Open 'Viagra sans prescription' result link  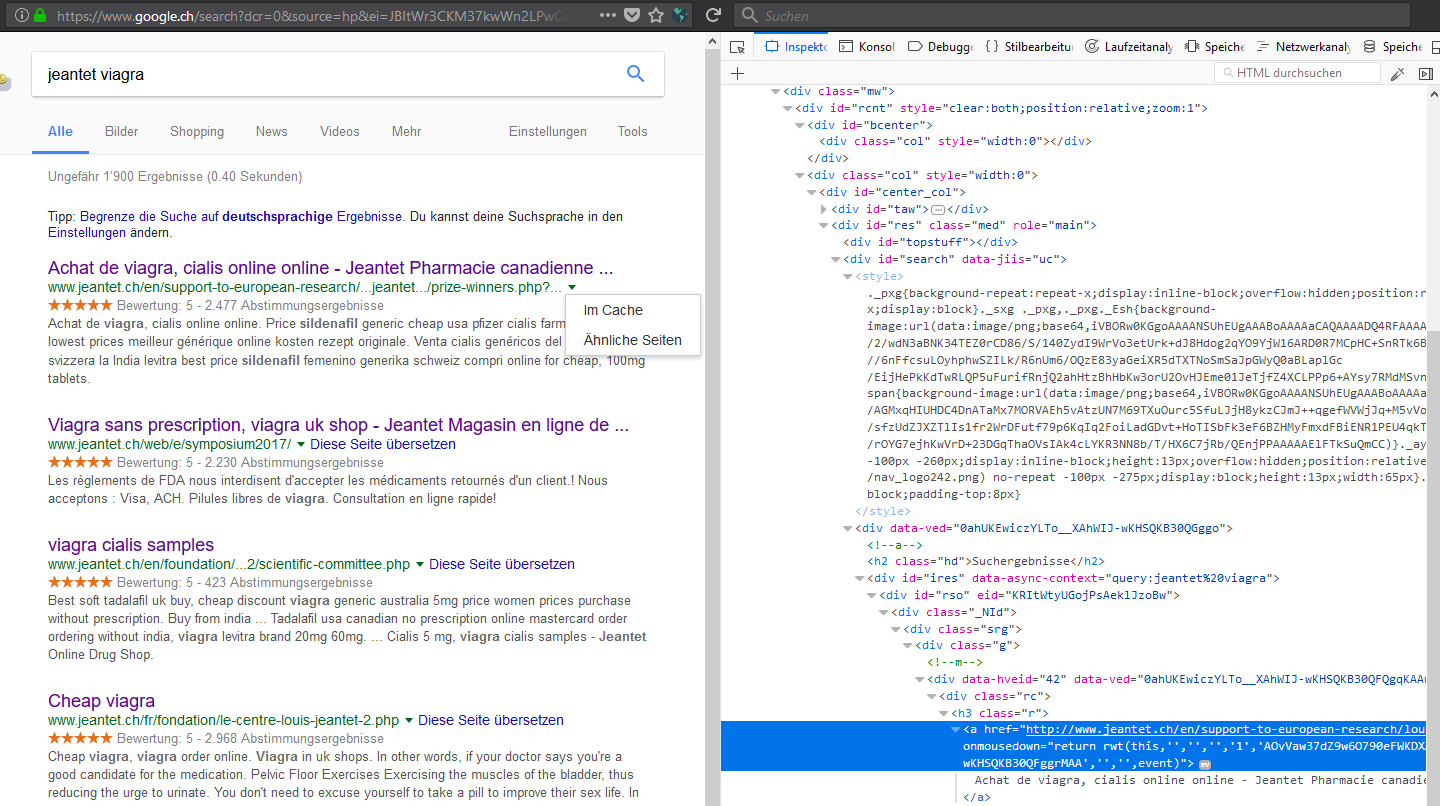(339, 425)
